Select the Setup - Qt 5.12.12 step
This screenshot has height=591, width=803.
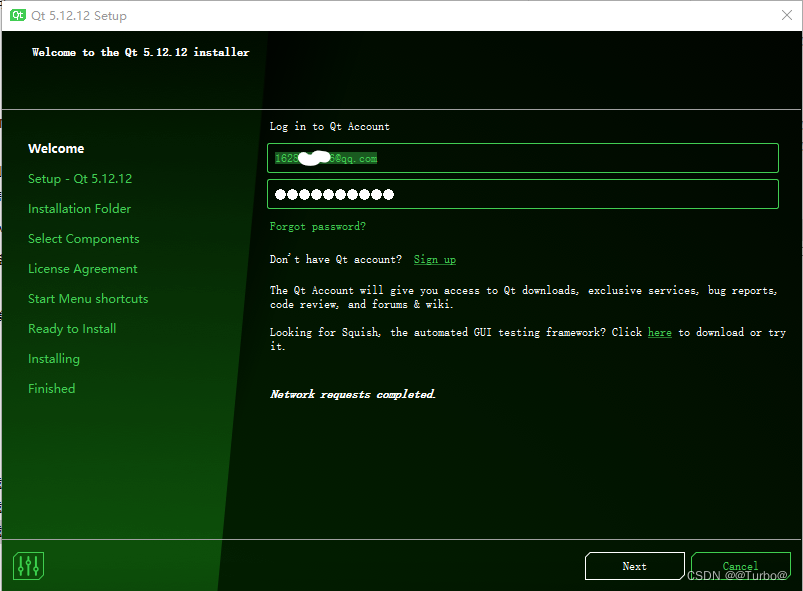(x=80, y=179)
